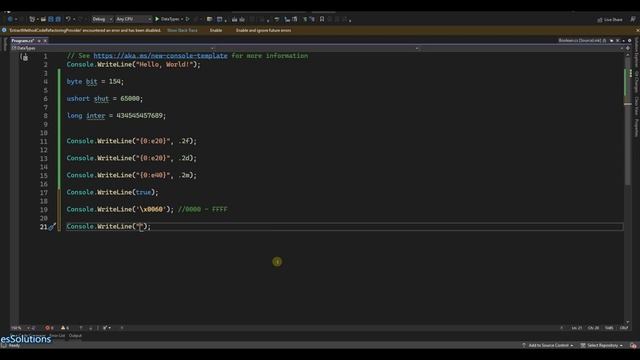This screenshot has height=360, width=640.
Task: Click the line 19 code with '\x0060'
Action: (120, 209)
